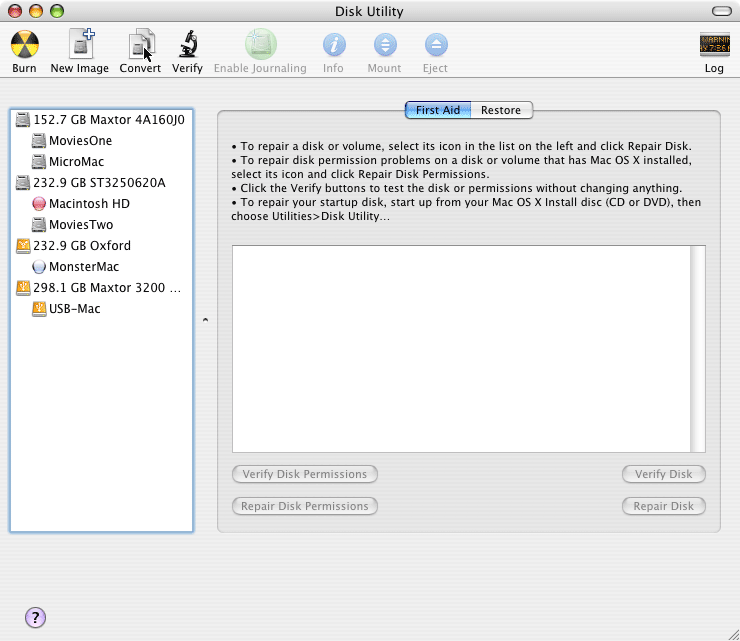740x641 pixels.
Task: Click the MicroMac volume icon
Action: click(x=39, y=162)
